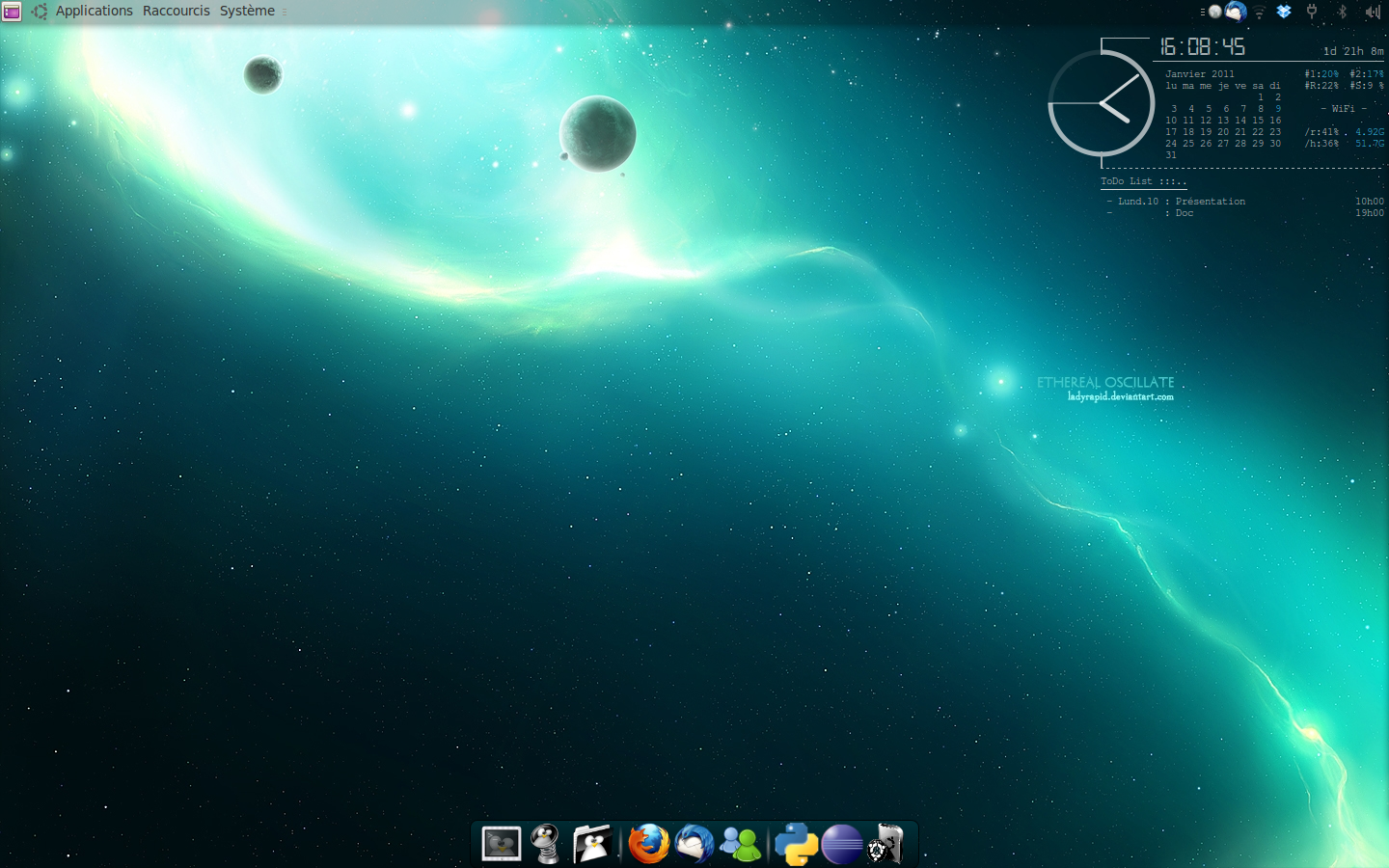Start Eclipse IDE from the dock
Image resolution: width=1389 pixels, height=868 pixels.
click(842, 844)
